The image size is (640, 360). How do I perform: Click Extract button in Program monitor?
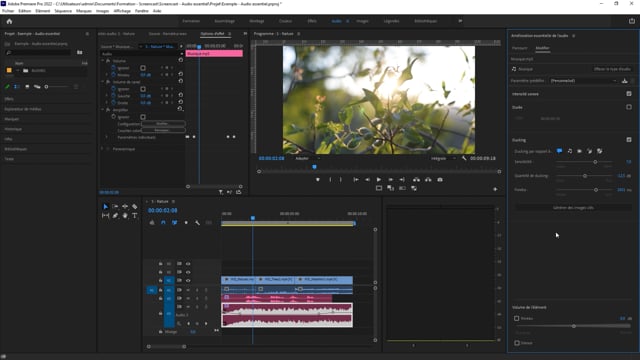click(428, 180)
